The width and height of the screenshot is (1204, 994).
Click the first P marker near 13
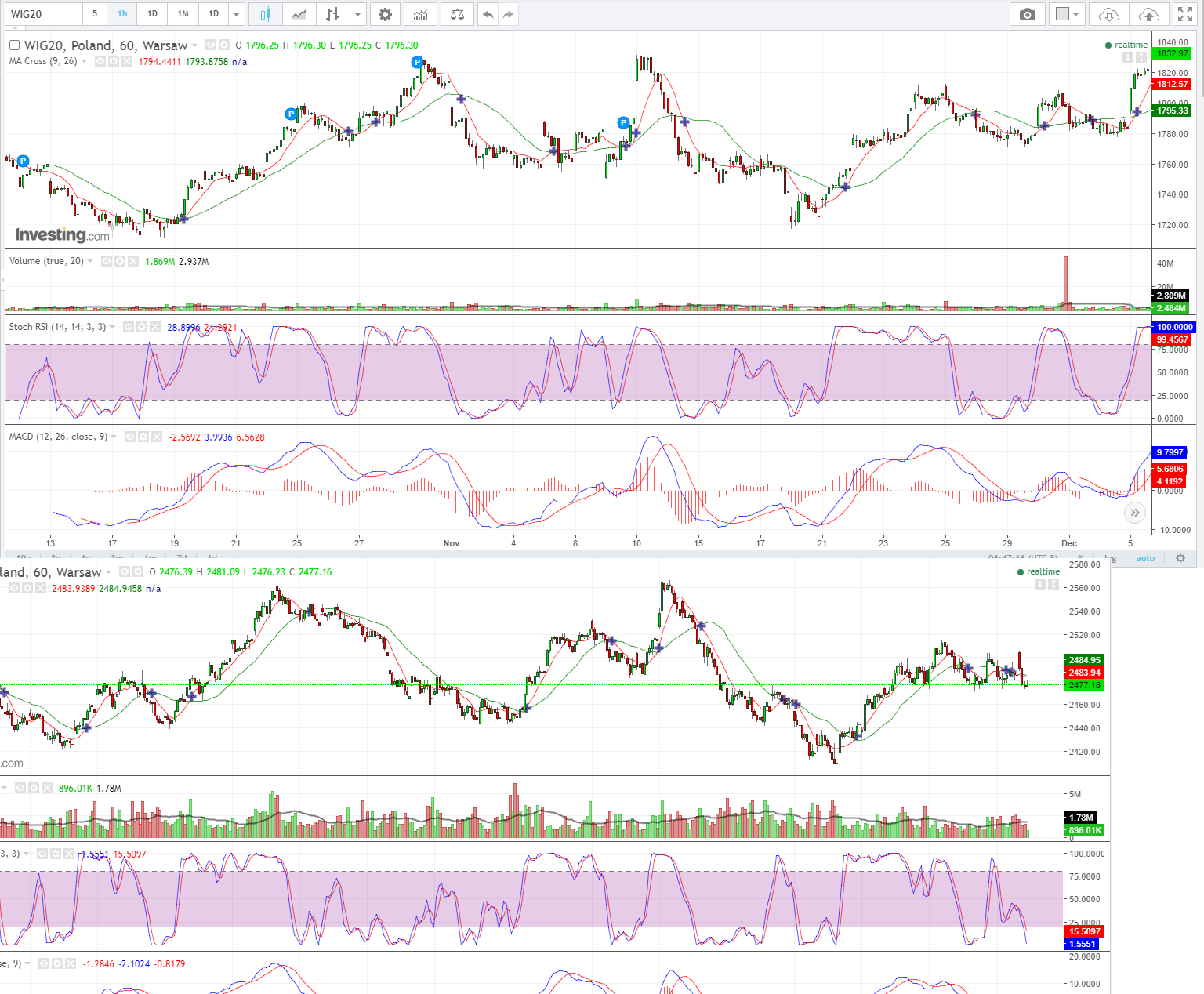click(x=23, y=161)
